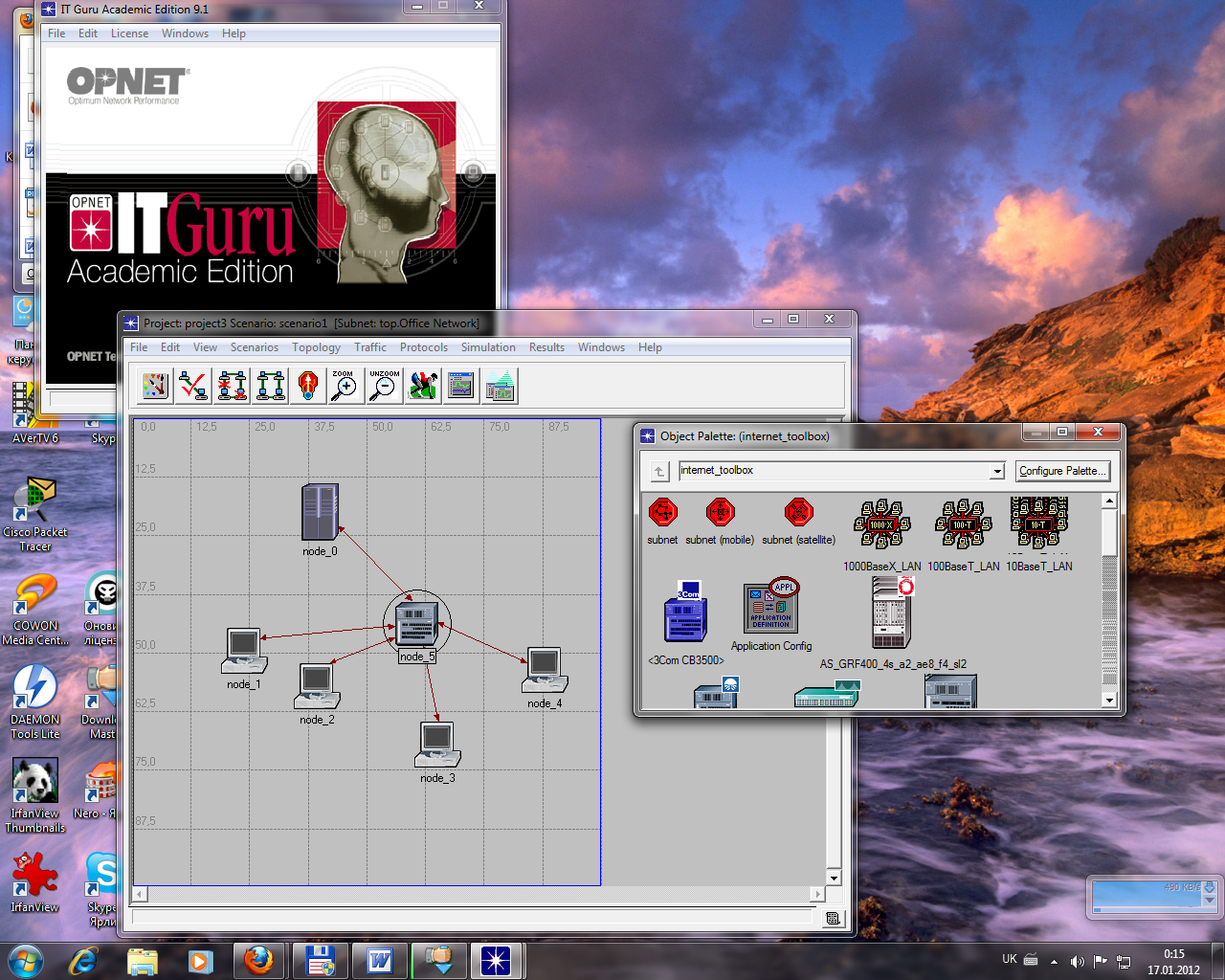Image resolution: width=1225 pixels, height=980 pixels.
Task: Click the volume icon in system tray
Action: coord(1078,961)
